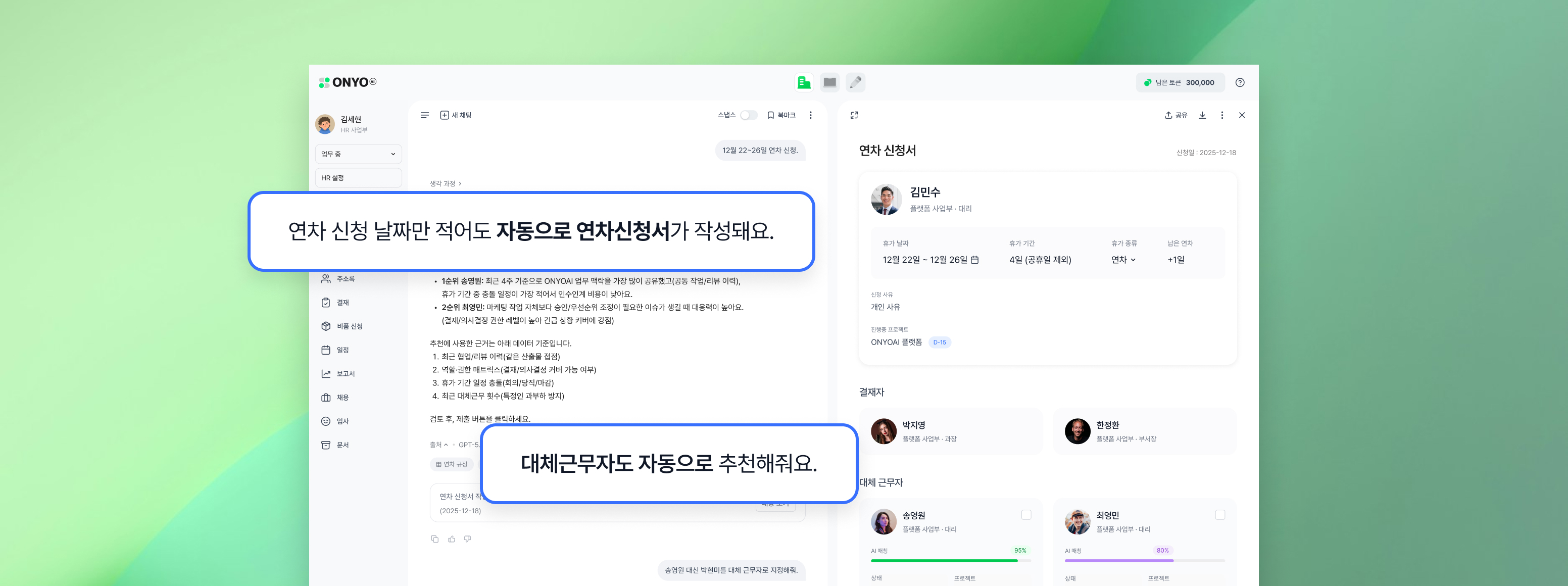
Task: Open the 업무 중 status dropdown
Action: tap(358, 154)
